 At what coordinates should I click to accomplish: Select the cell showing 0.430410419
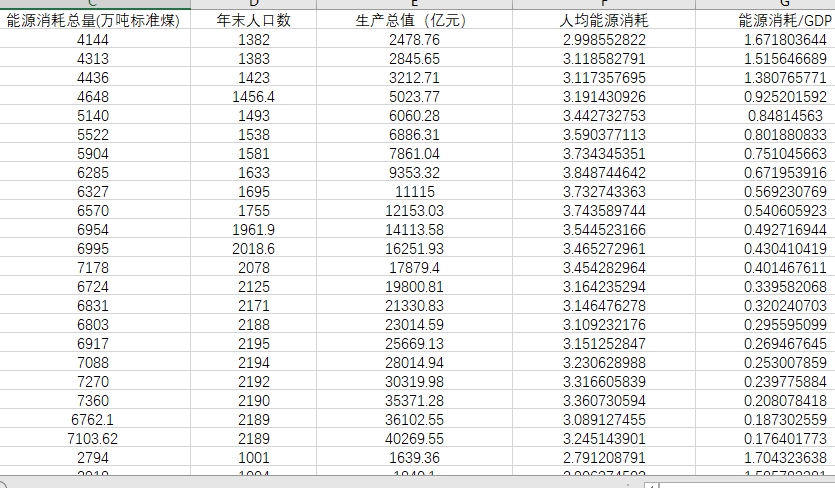click(765, 249)
